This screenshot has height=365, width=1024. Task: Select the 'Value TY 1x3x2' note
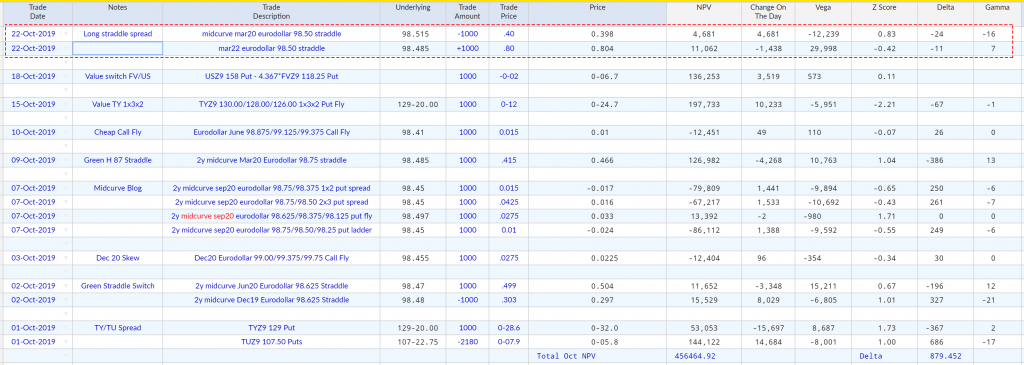pyautogui.click(x=118, y=104)
